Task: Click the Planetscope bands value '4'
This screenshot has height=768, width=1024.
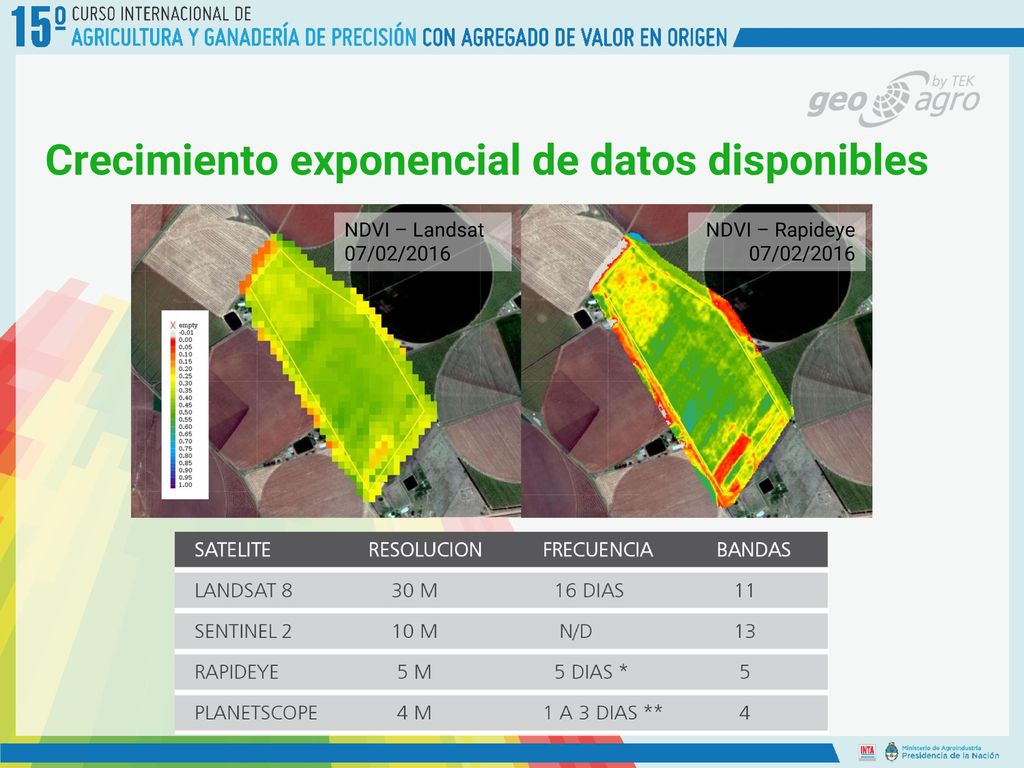Action: click(x=744, y=712)
